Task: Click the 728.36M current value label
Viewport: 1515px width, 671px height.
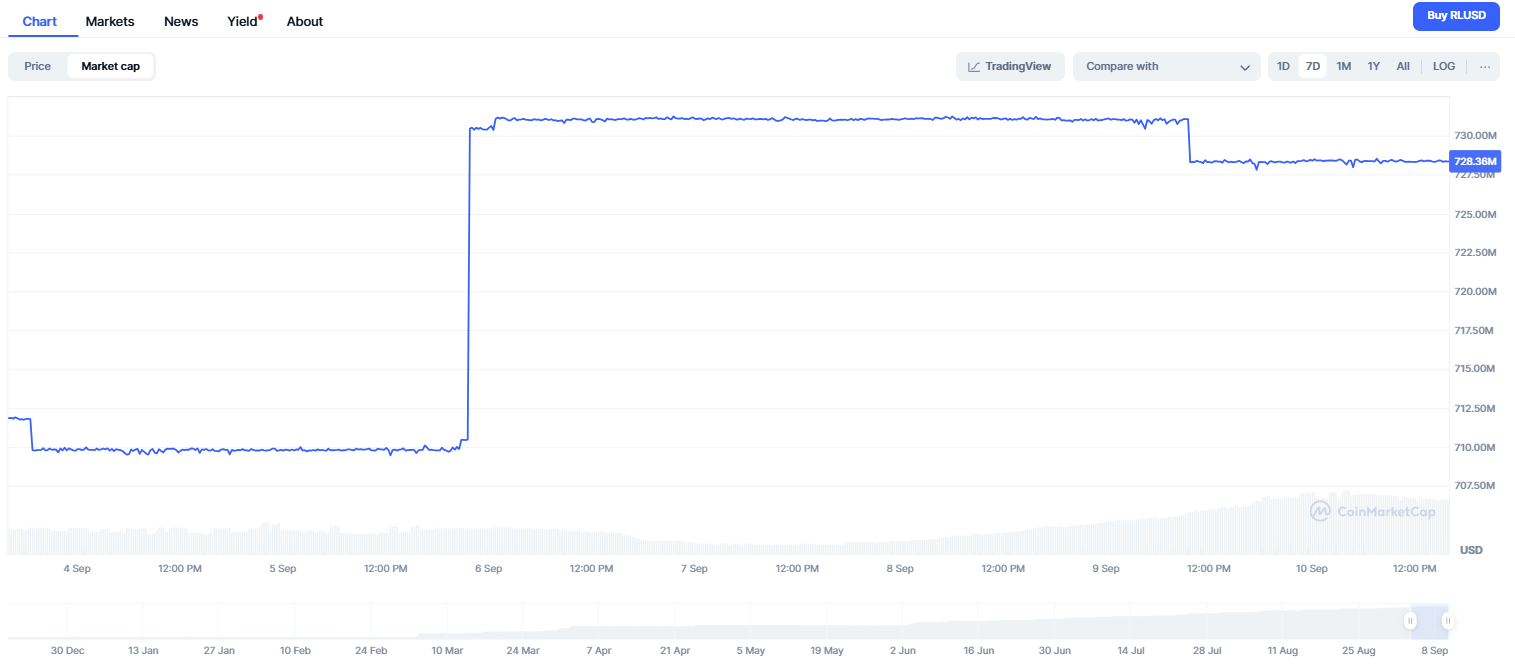Action: pyautogui.click(x=1475, y=161)
